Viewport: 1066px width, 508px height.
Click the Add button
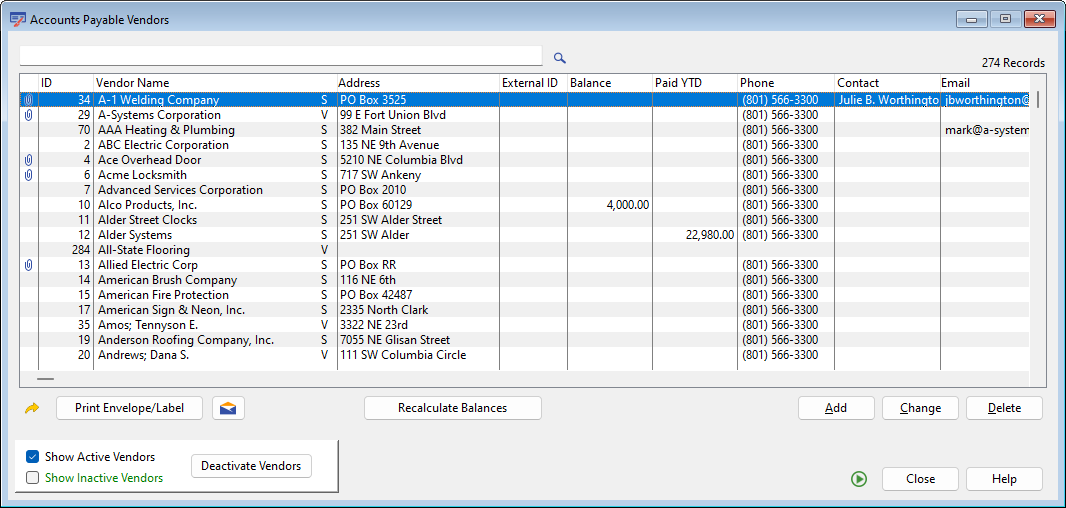point(836,408)
